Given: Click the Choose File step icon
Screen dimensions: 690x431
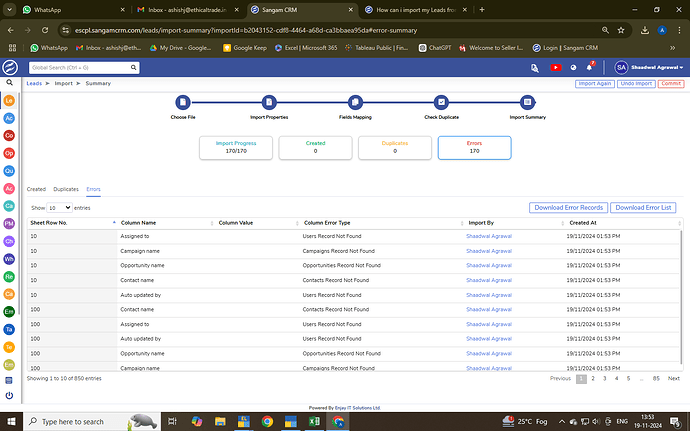Looking at the screenshot, I should point(183,103).
